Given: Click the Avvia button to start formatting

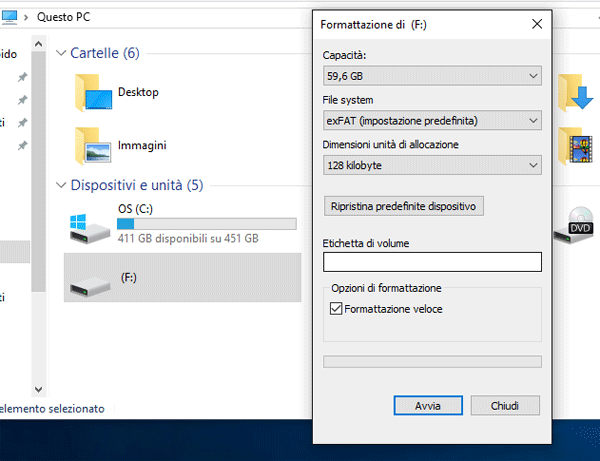Looking at the screenshot, I should (427, 406).
